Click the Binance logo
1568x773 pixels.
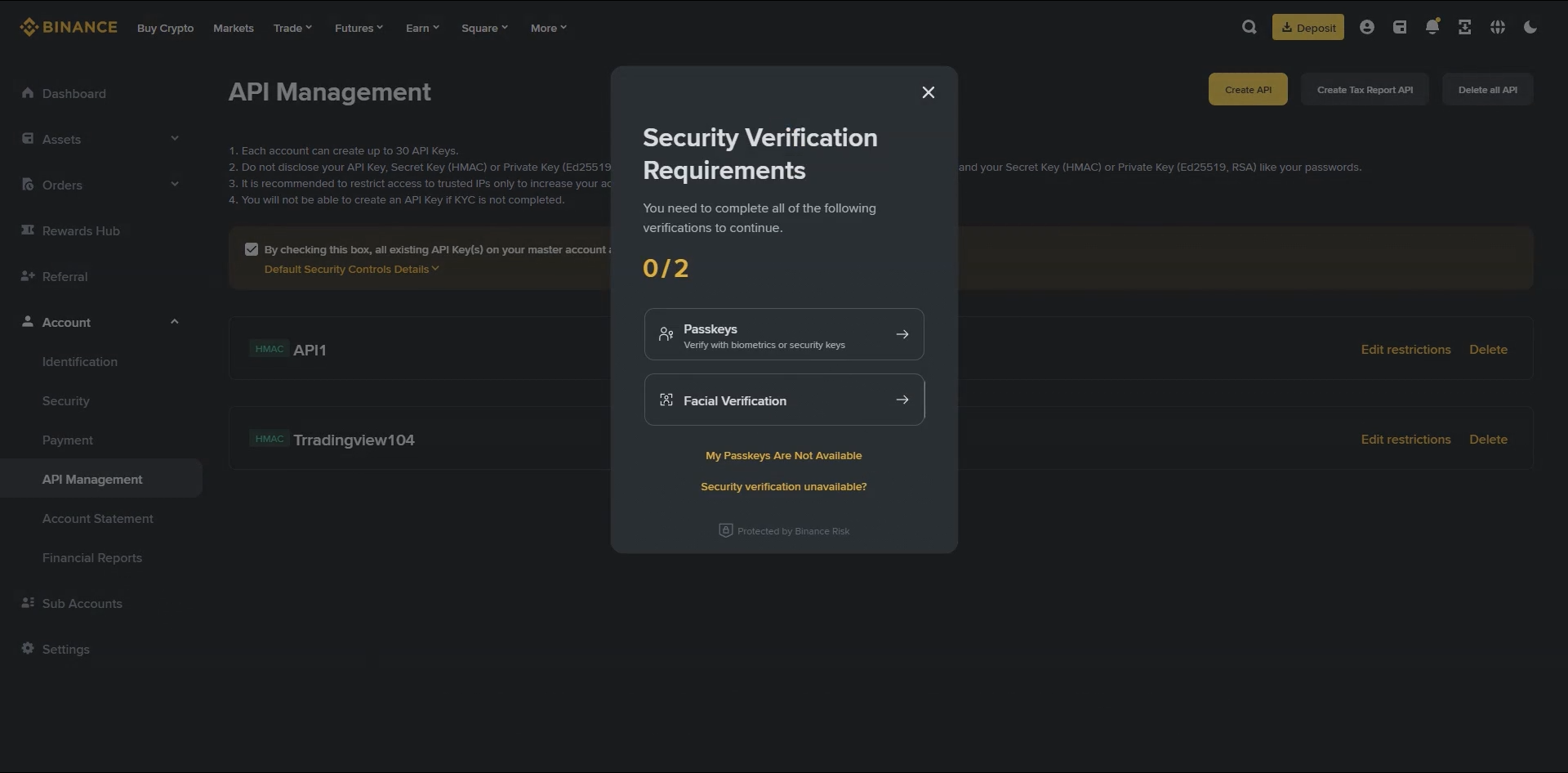(x=69, y=27)
